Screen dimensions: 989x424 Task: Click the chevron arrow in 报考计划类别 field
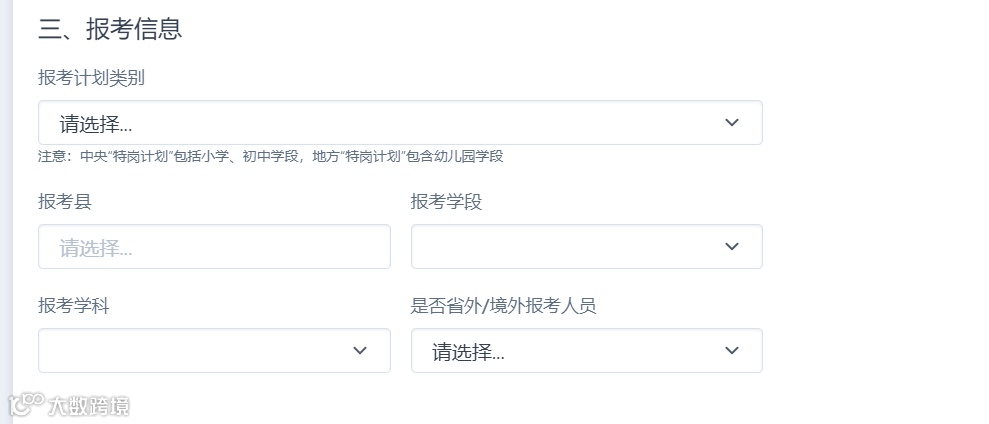732,123
